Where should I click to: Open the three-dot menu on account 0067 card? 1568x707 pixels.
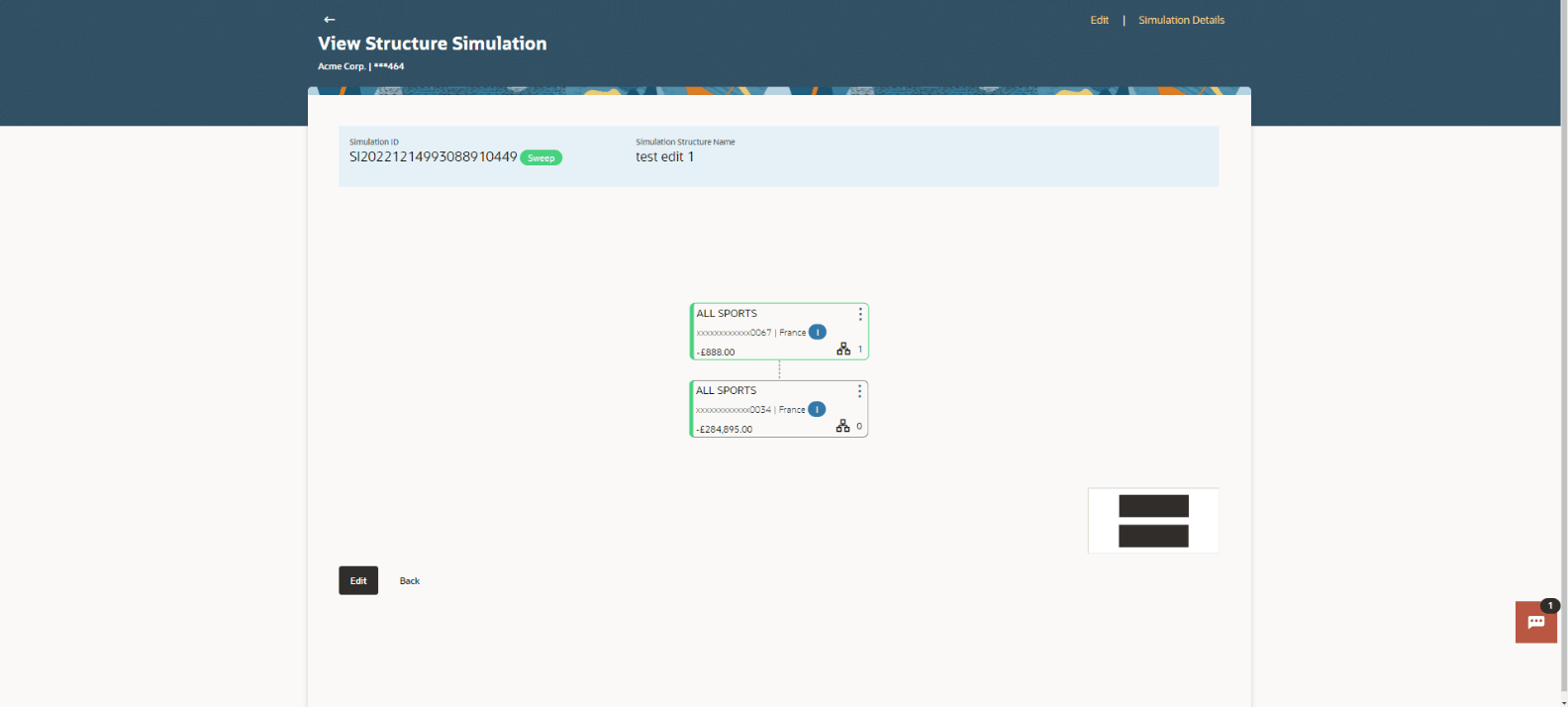tap(860, 314)
